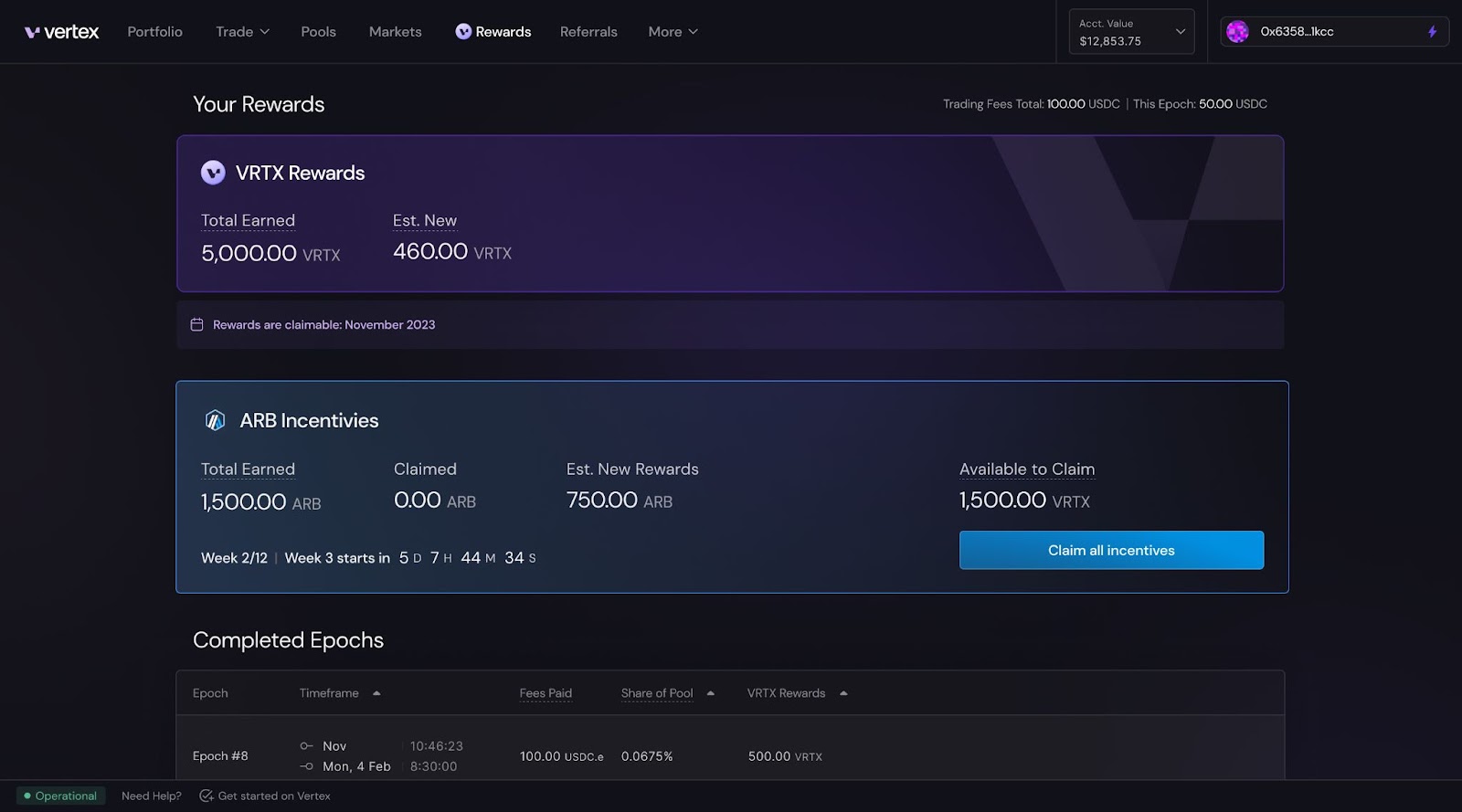The height and width of the screenshot is (812, 1462).
Task: Open the Referrals page
Action: (x=588, y=32)
